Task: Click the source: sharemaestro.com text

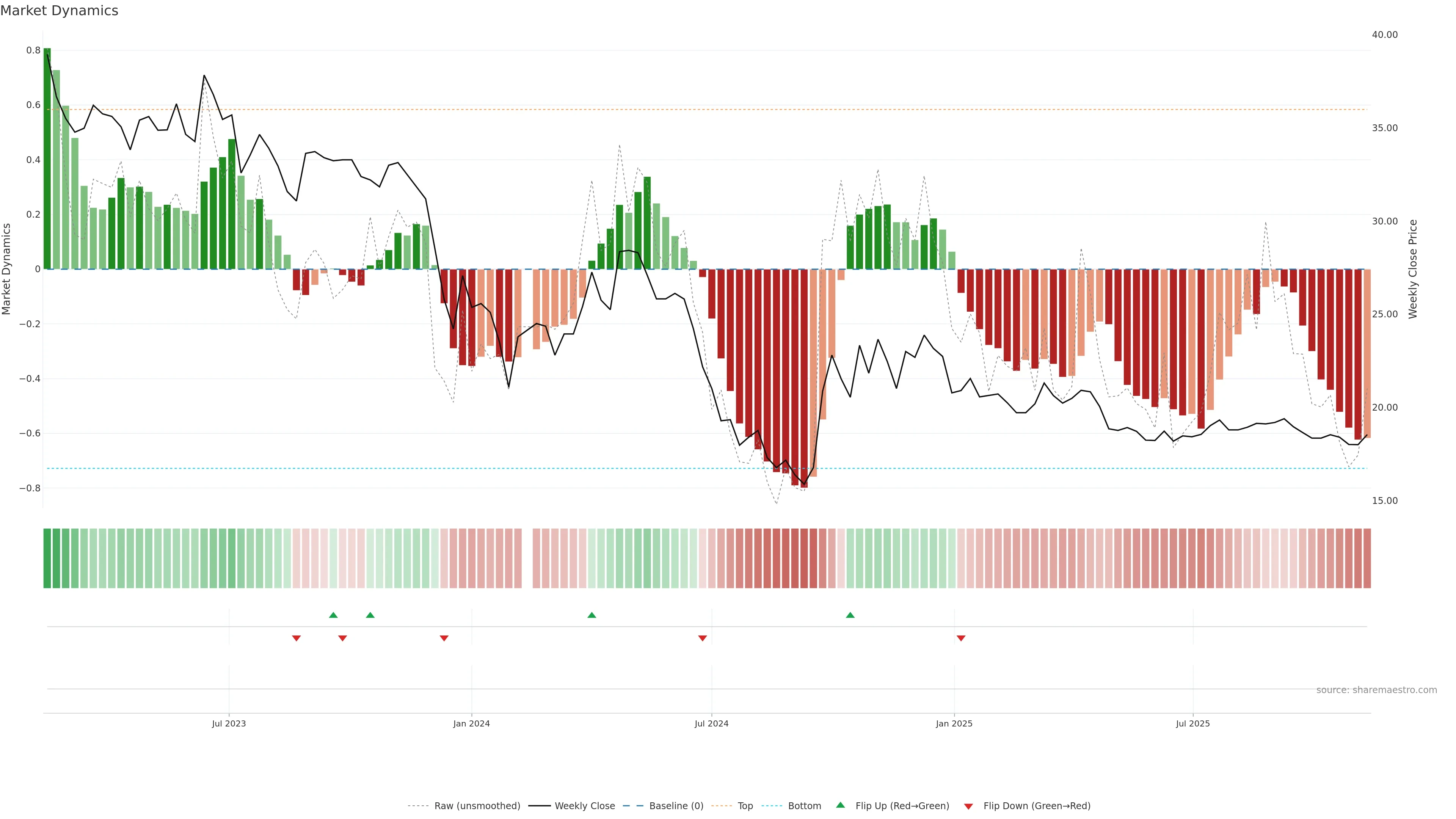Action: tap(1376, 690)
